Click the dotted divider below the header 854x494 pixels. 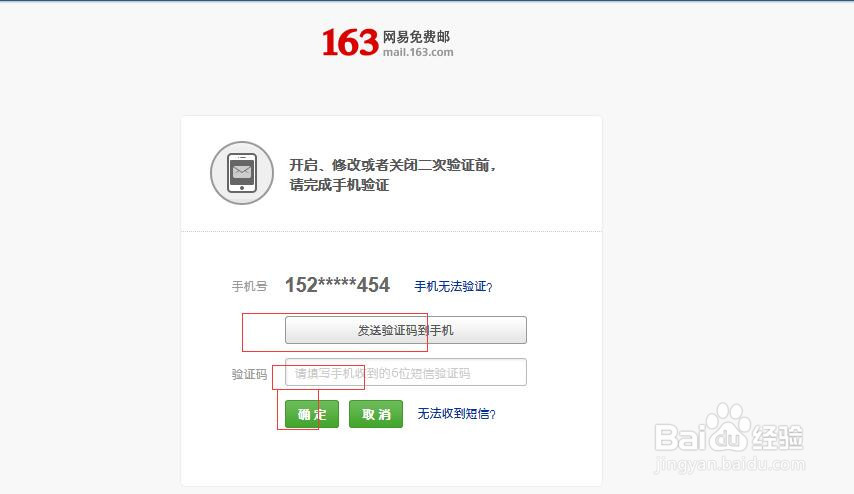392,231
